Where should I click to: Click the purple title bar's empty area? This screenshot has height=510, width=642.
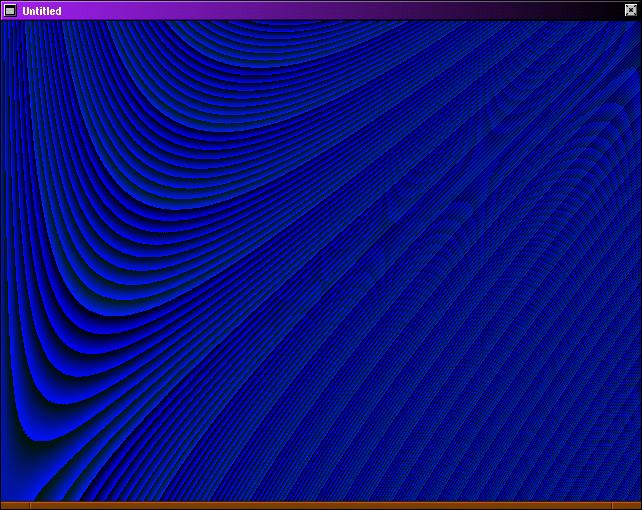[300, 10]
